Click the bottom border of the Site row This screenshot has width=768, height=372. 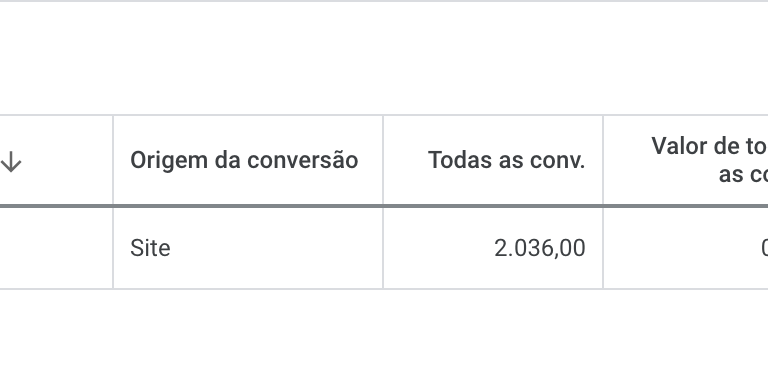point(384,289)
